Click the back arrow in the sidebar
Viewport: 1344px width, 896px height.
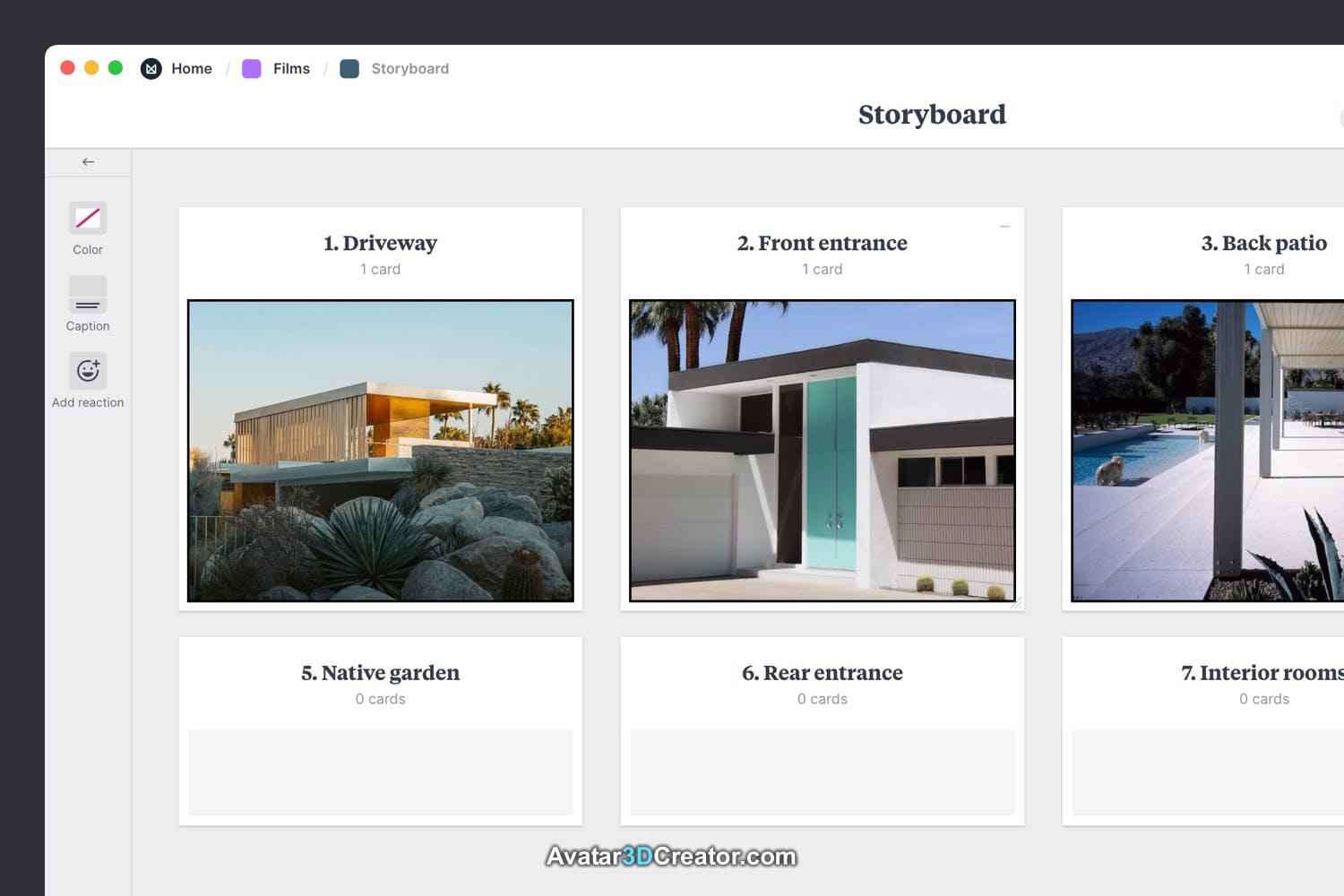[x=88, y=162]
